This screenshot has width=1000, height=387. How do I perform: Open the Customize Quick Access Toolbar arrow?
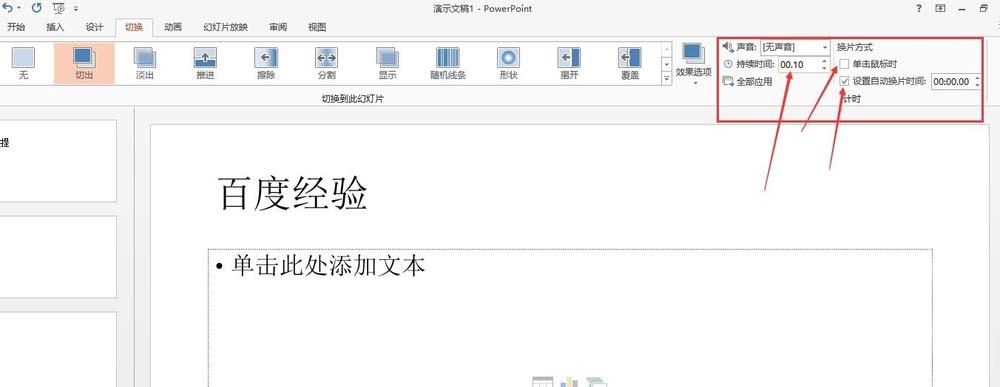coord(76,8)
